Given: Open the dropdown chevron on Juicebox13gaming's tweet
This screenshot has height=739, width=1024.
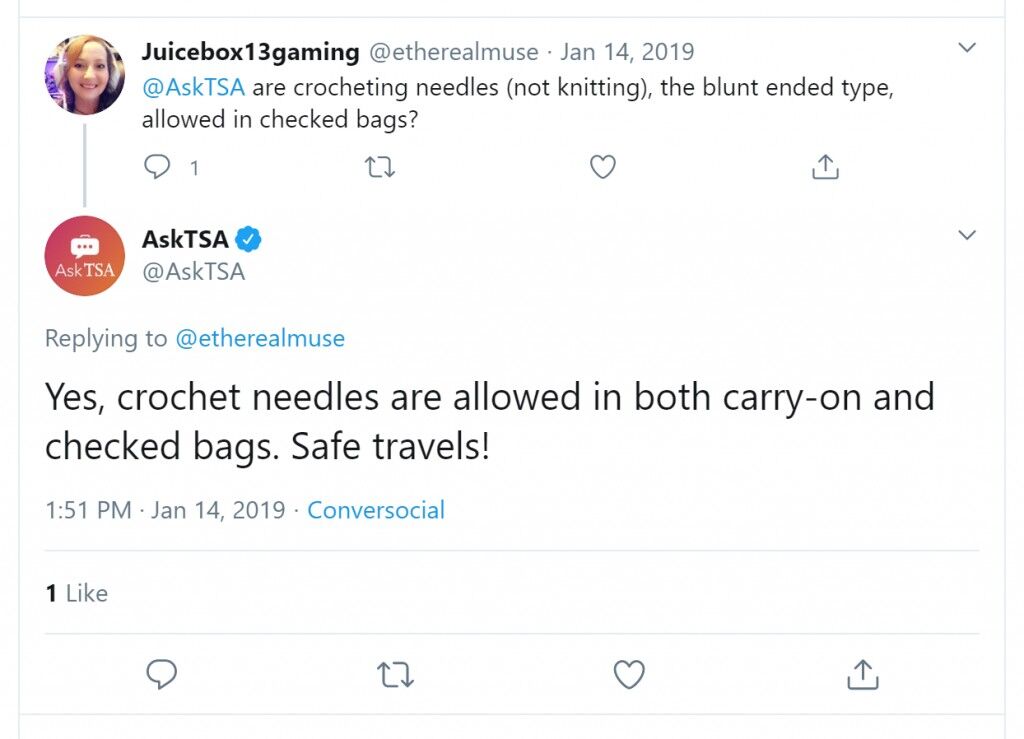Looking at the screenshot, I should [967, 47].
